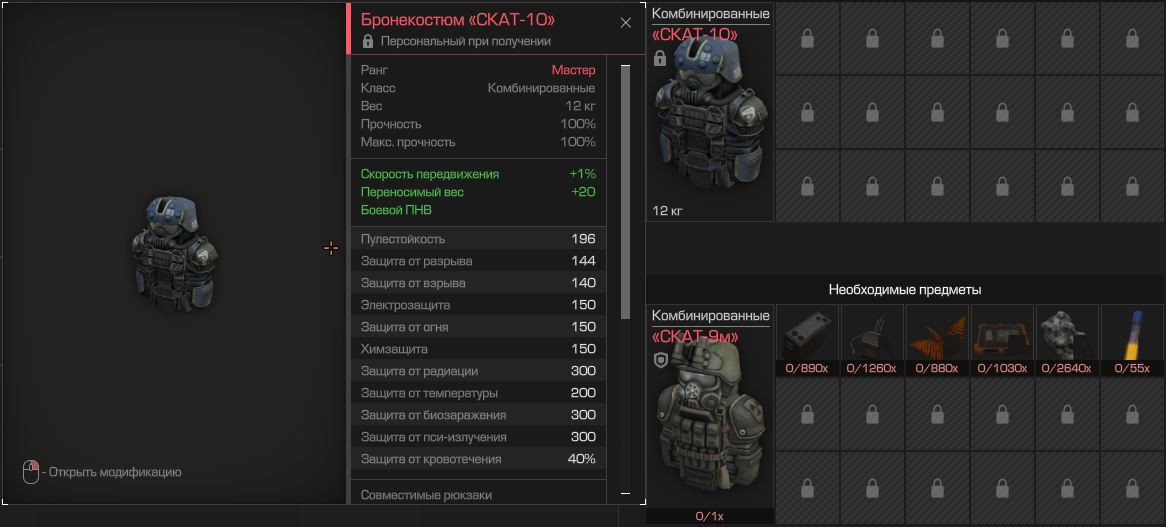Select the orange device item needing 0/1030x
Image resolution: width=1166 pixels, height=527 pixels.
1002,340
